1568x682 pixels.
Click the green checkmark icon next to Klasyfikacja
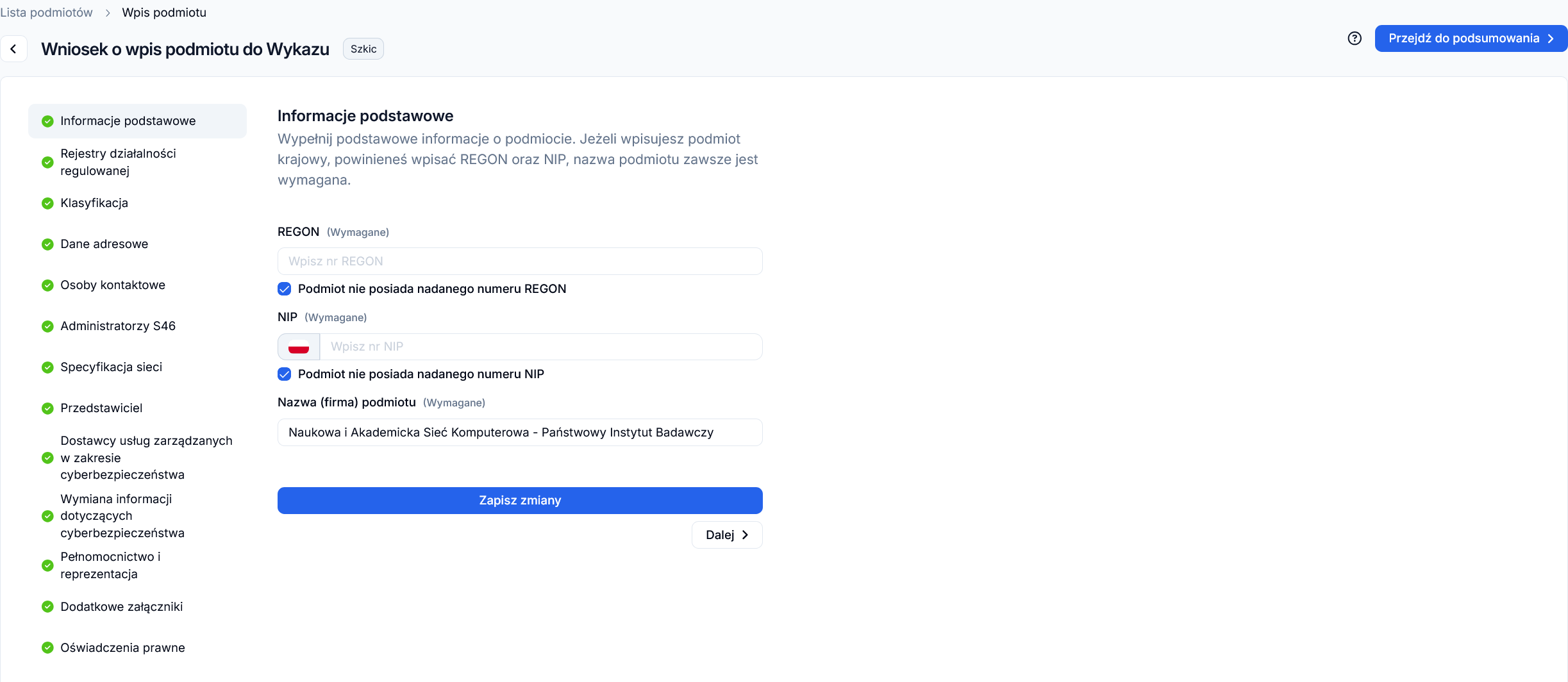pyautogui.click(x=47, y=203)
